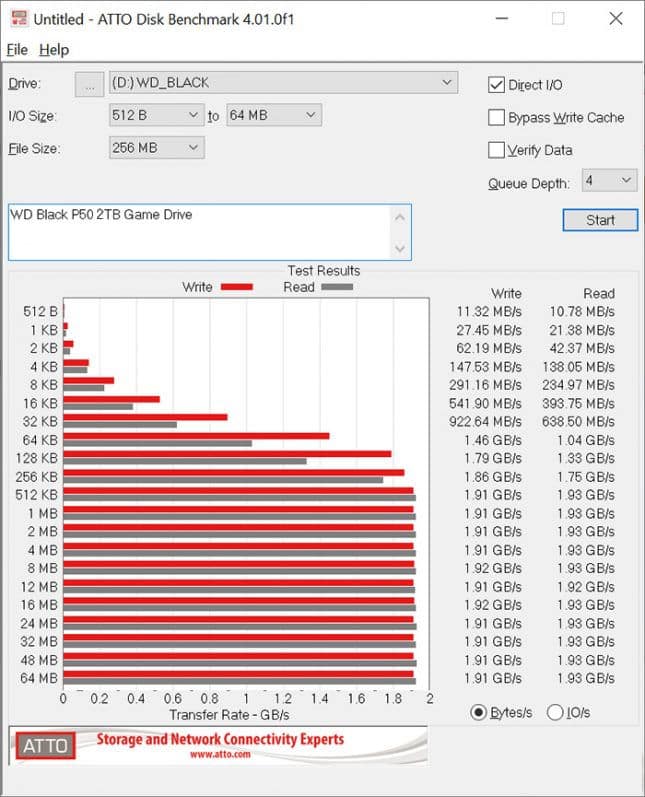Click the 128 KB read value 1.33 GB/s
Screen dimensions: 645x797
[x=586, y=458]
